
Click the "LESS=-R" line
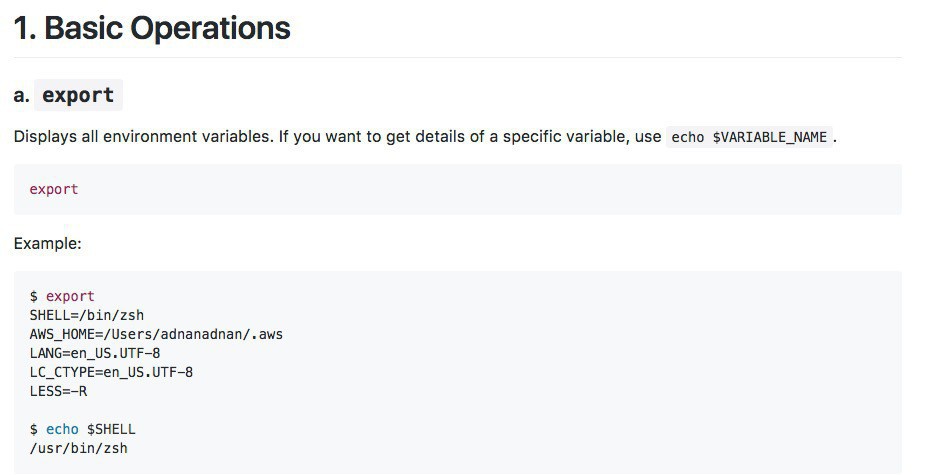tap(58, 391)
